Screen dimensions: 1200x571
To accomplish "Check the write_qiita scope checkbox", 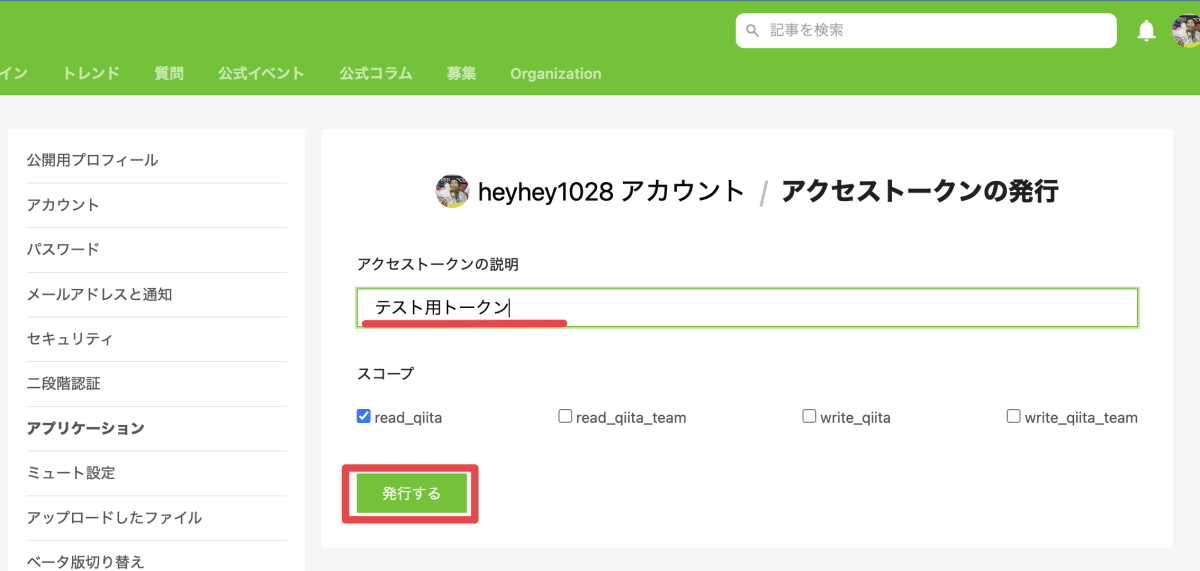I will [x=809, y=416].
